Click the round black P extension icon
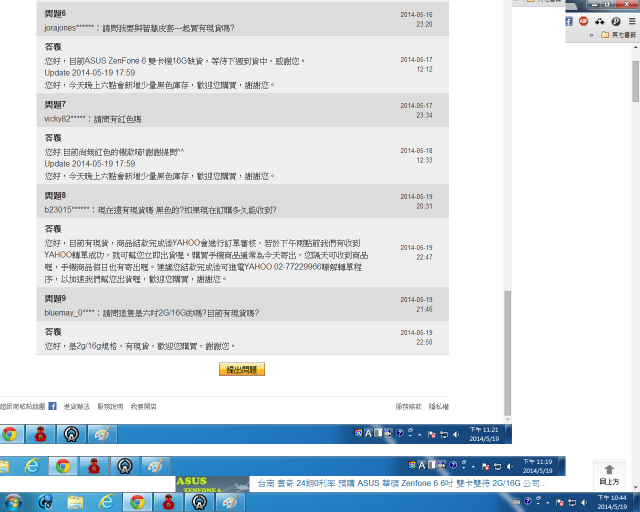The height and width of the screenshot is (512, 640). pyautogui.click(x=616, y=21)
